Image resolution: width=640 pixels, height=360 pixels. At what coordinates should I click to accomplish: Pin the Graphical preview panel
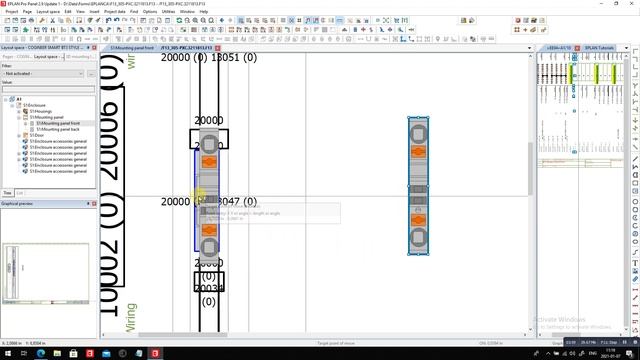(x=88, y=203)
